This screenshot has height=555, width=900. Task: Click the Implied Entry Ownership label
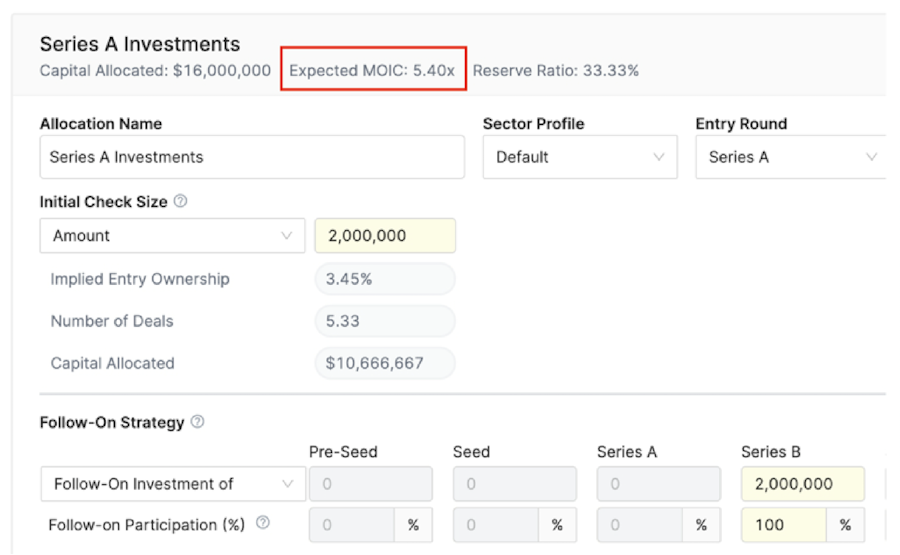click(140, 279)
